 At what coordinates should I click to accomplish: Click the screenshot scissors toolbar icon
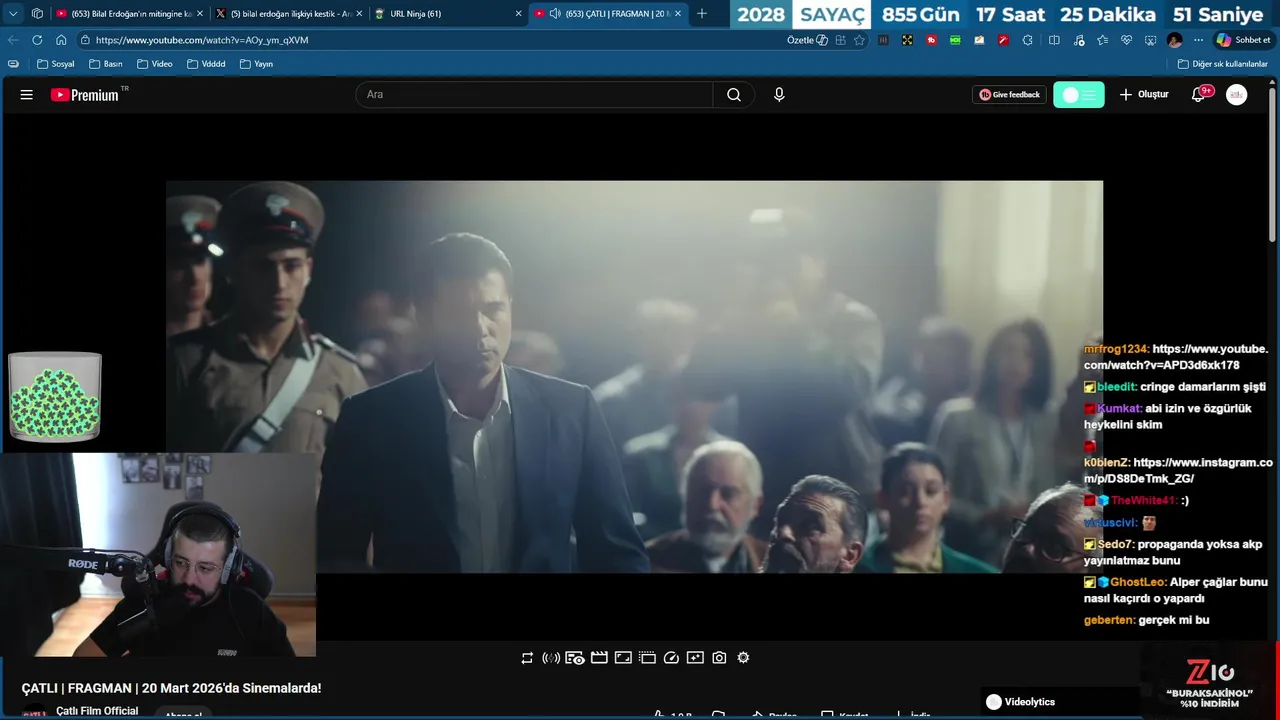click(1150, 40)
